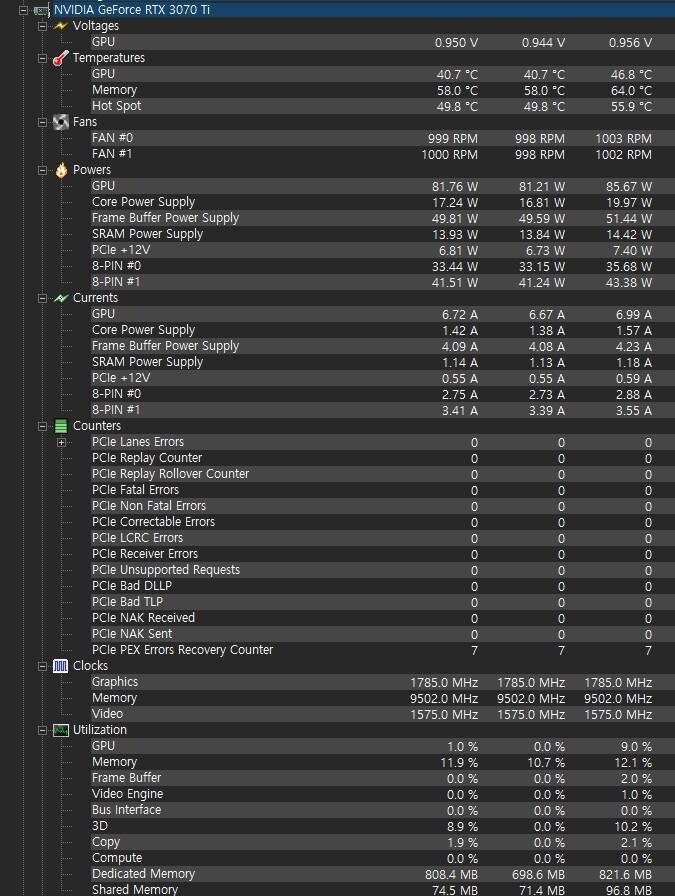The image size is (675, 896).
Task: Select the Dedicated Memory row
Action: tap(382, 874)
